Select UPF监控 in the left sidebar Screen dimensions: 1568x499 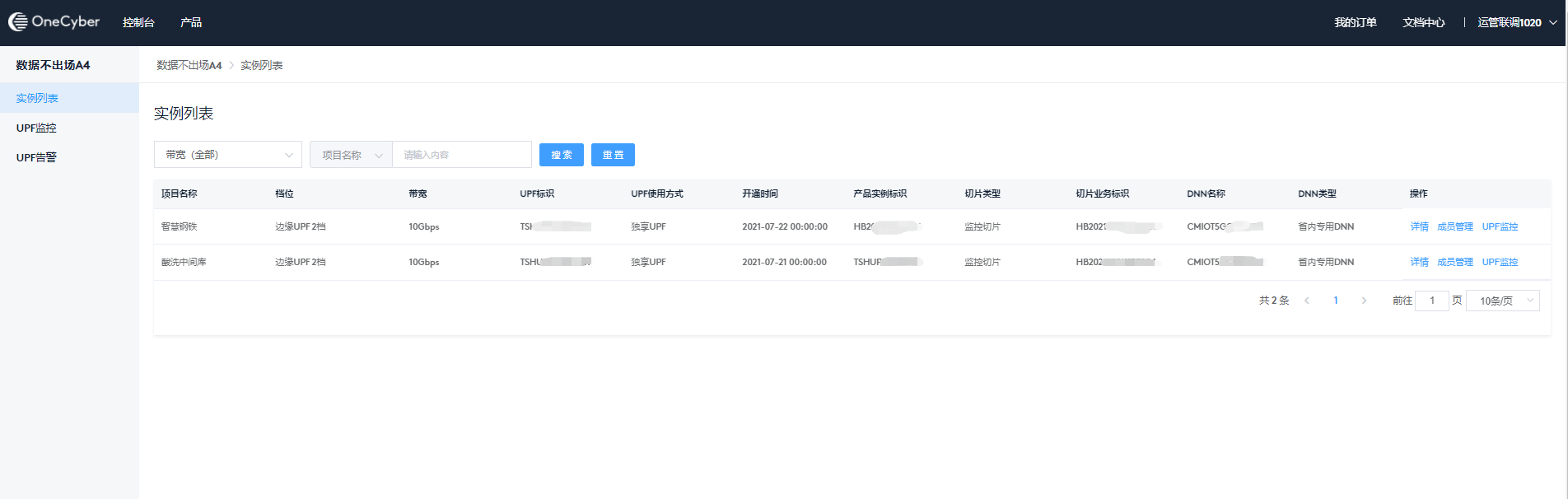pyautogui.click(x=36, y=128)
